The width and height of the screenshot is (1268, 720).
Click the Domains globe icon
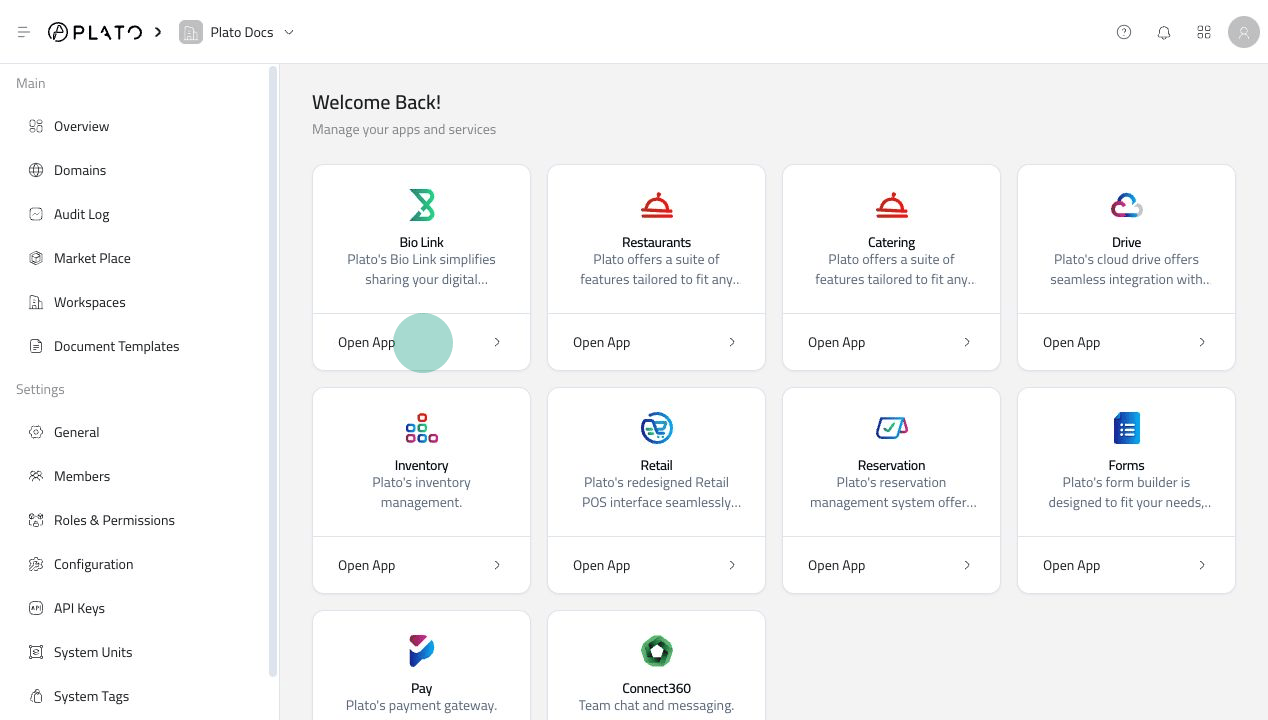[x=36, y=170]
